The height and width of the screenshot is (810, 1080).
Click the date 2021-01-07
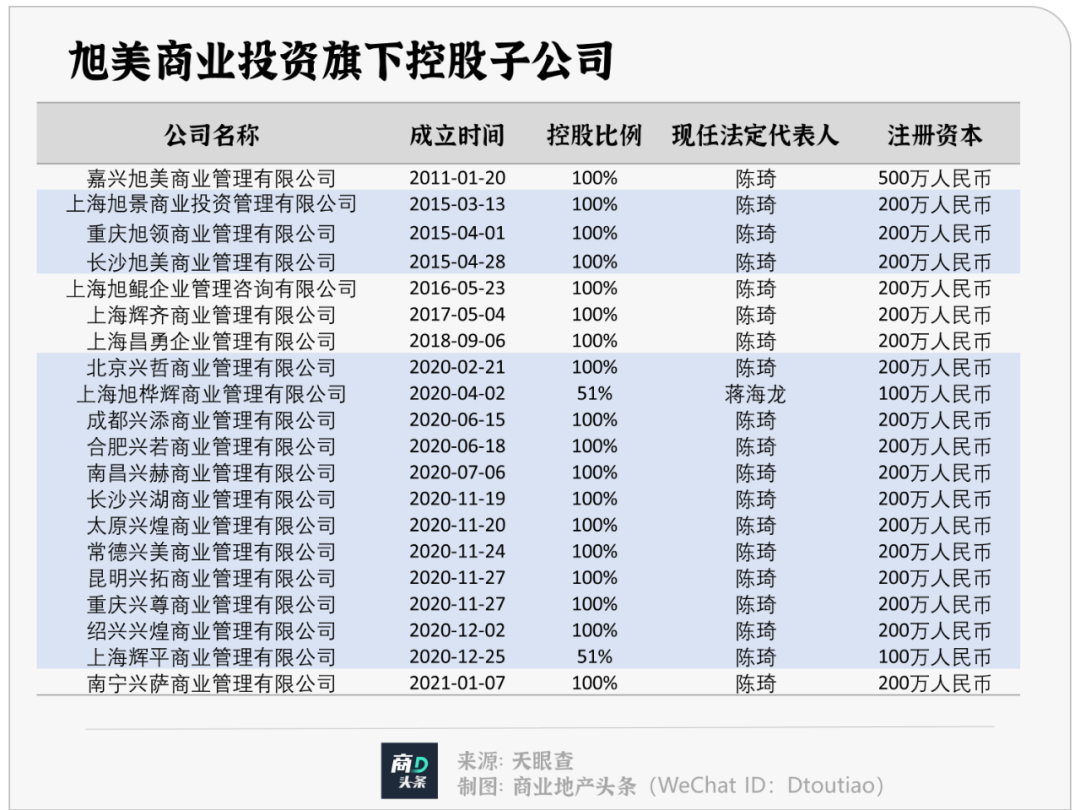457,683
